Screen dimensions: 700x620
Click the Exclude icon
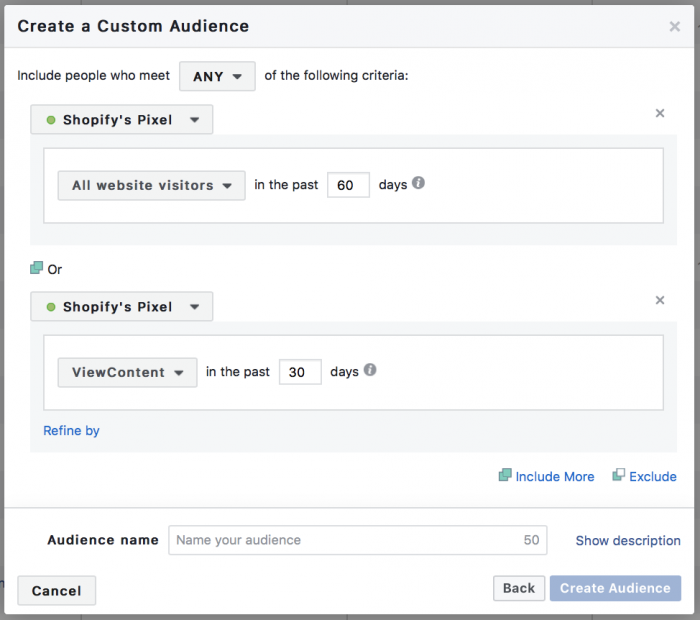[619, 476]
